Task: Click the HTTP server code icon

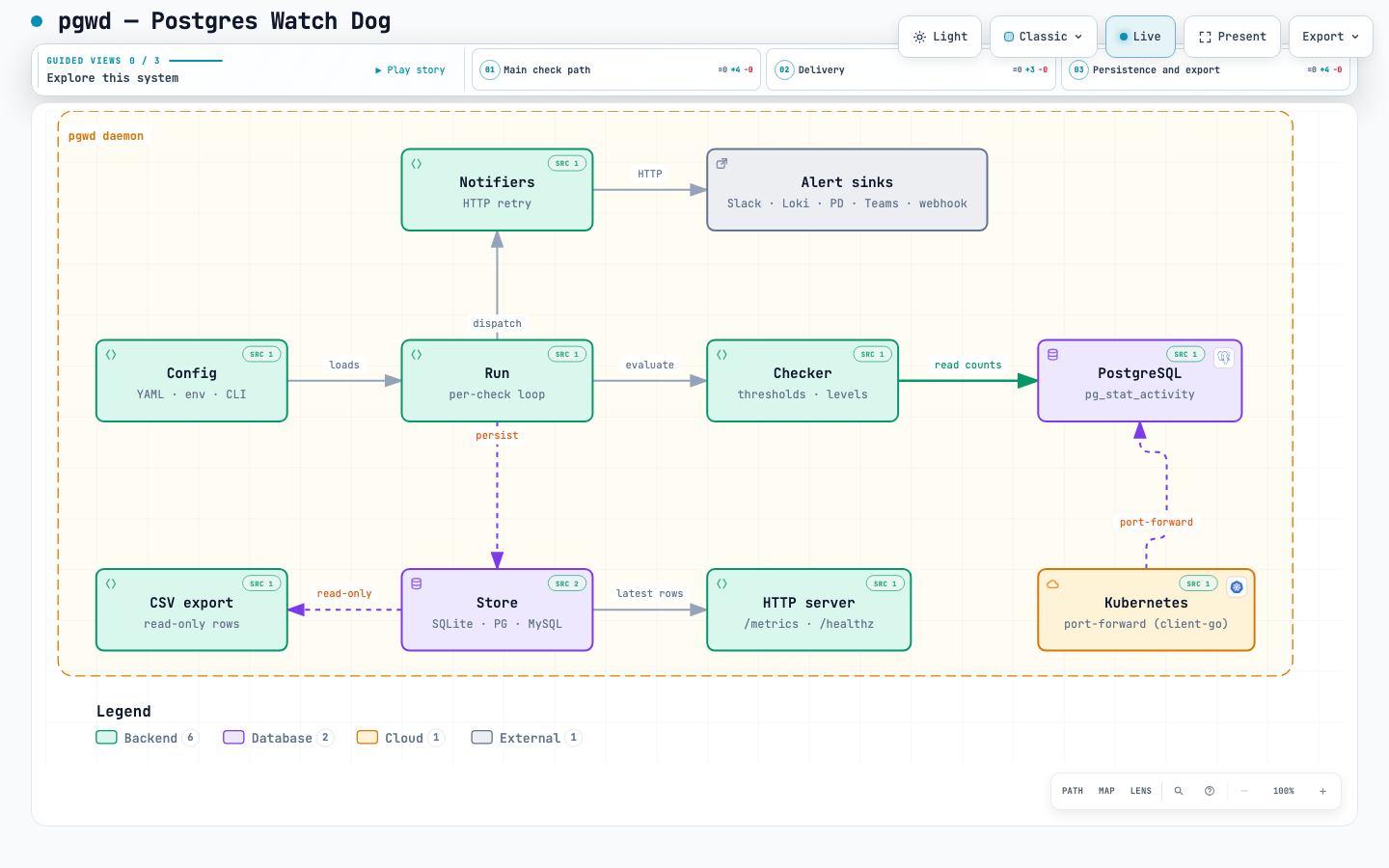Action: (x=722, y=584)
